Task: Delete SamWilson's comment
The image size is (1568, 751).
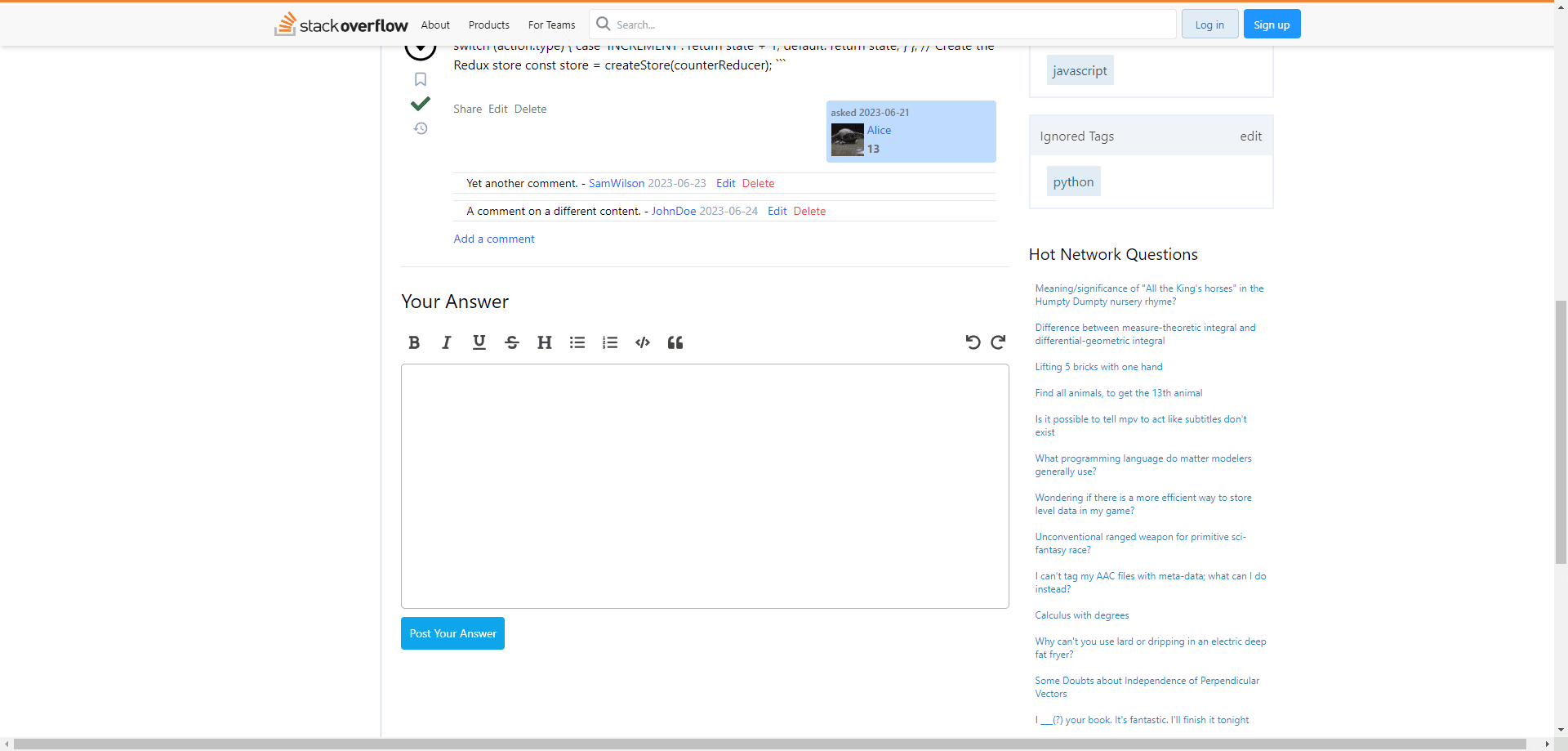Action: [x=758, y=183]
